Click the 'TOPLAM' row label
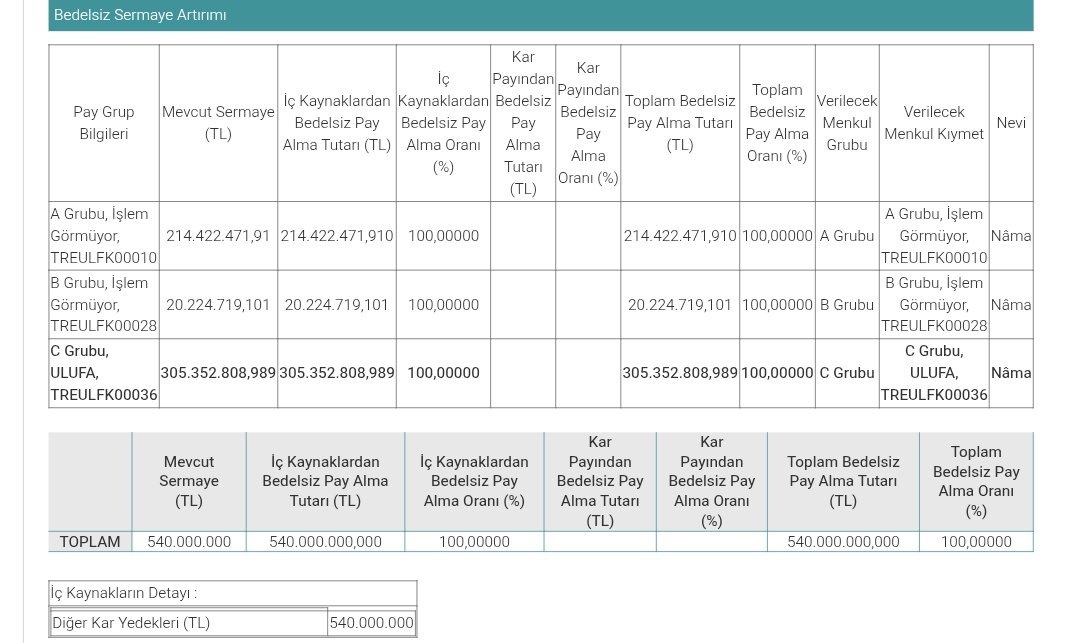 [x=90, y=542]
